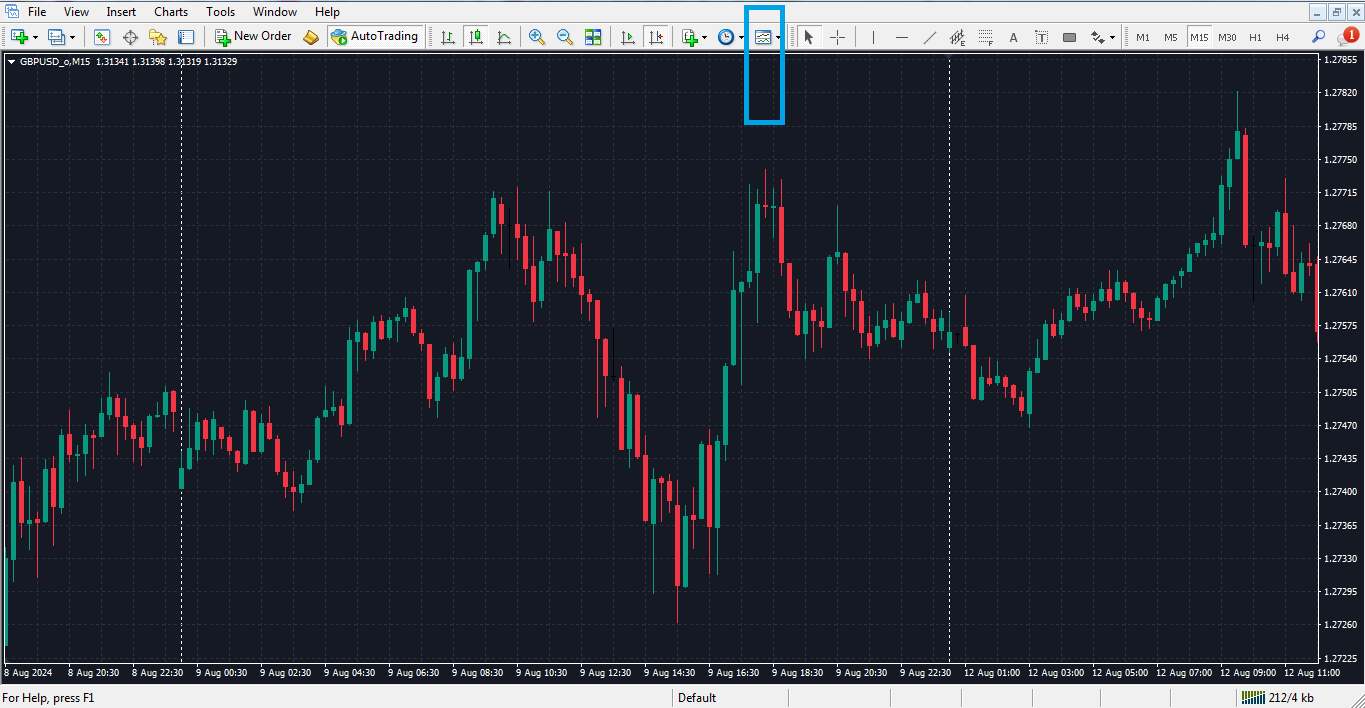1365x708 pixels.
Task: Switch the chart to line chart mode
Action: click(x=504, y=37)
